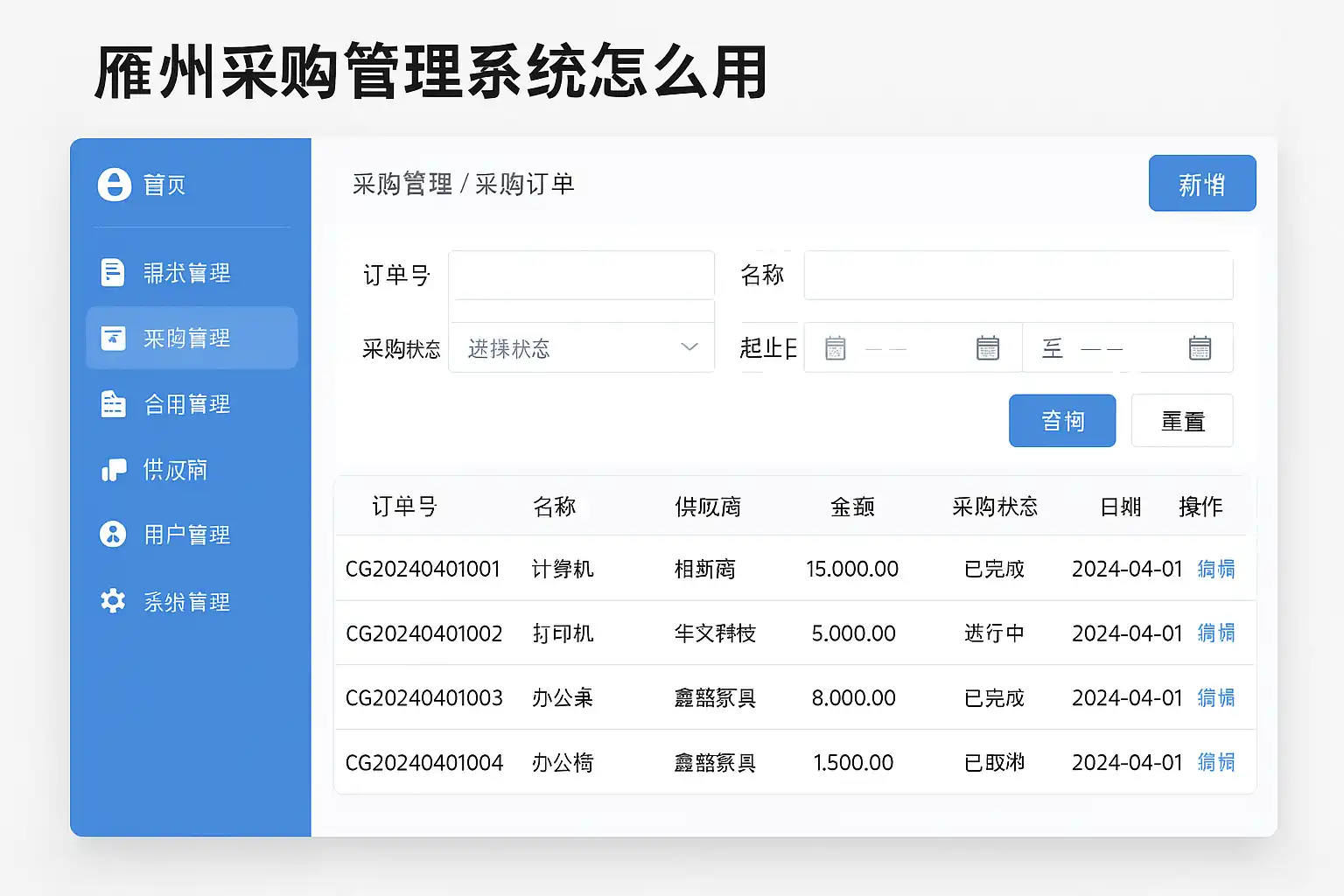
Task: Click 打印机 item name cell
Action: pos(563,633)
